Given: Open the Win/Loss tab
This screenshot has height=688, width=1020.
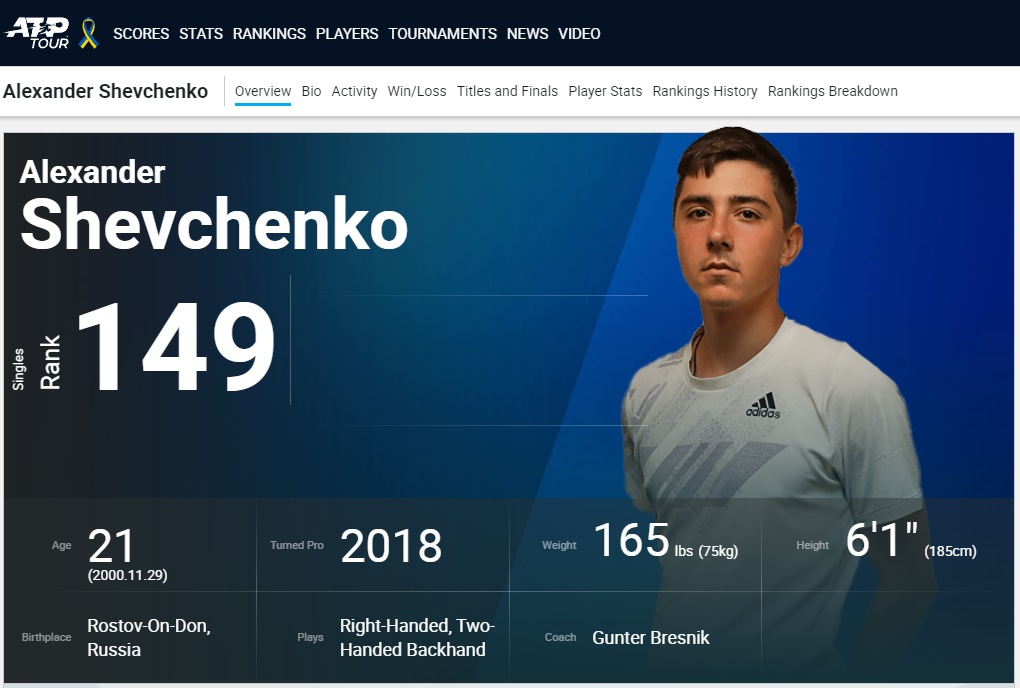Looking at the screenshot, I should (417, 91).
